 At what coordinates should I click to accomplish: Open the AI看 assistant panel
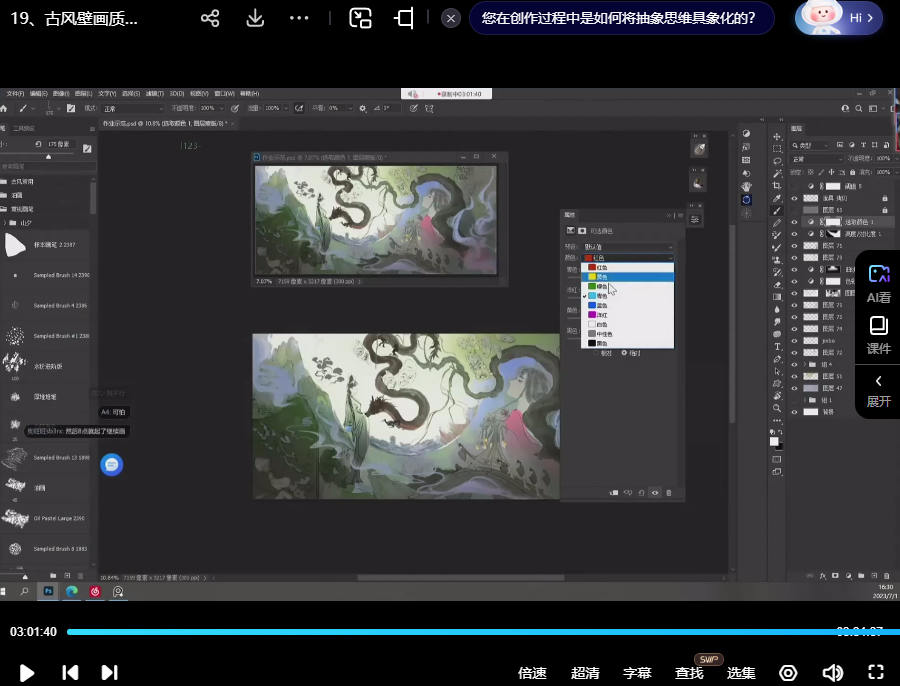pos(878,283)
